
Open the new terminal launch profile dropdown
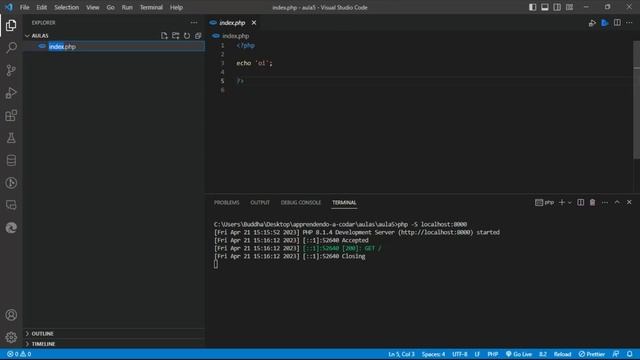(570, 202)
